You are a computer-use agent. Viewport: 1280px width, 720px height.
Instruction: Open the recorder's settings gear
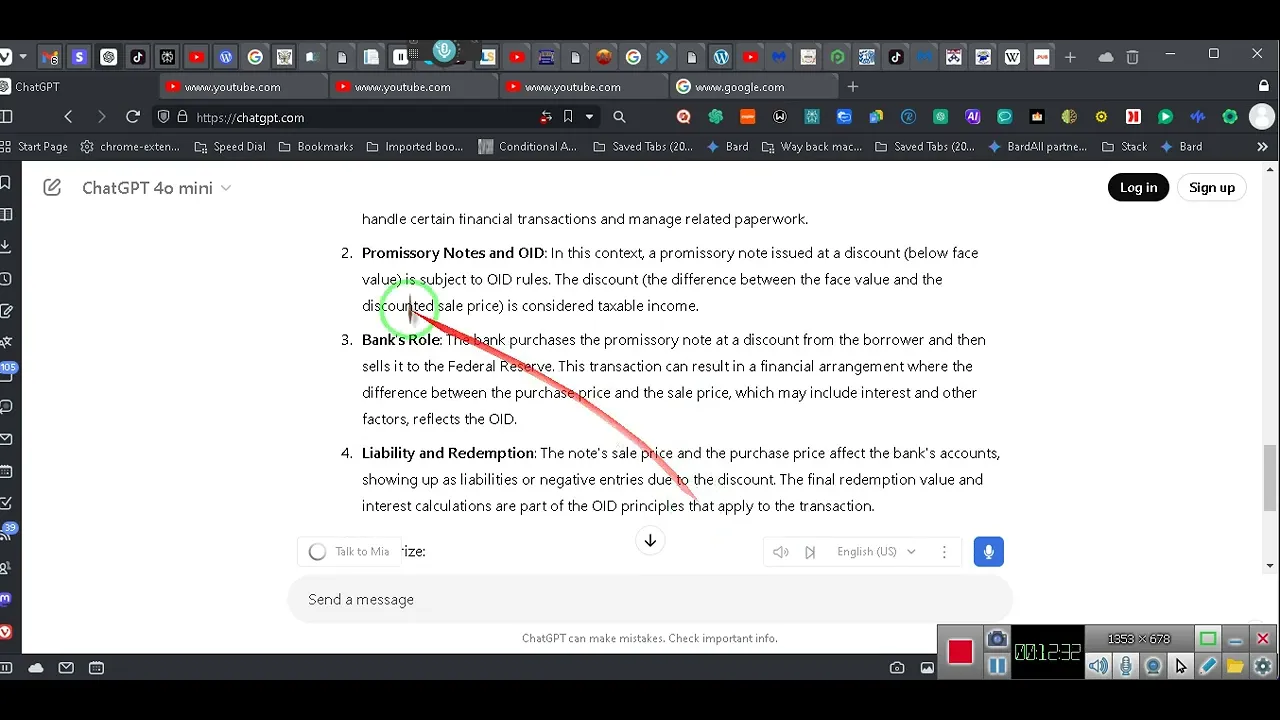[x=1263, y=666]
